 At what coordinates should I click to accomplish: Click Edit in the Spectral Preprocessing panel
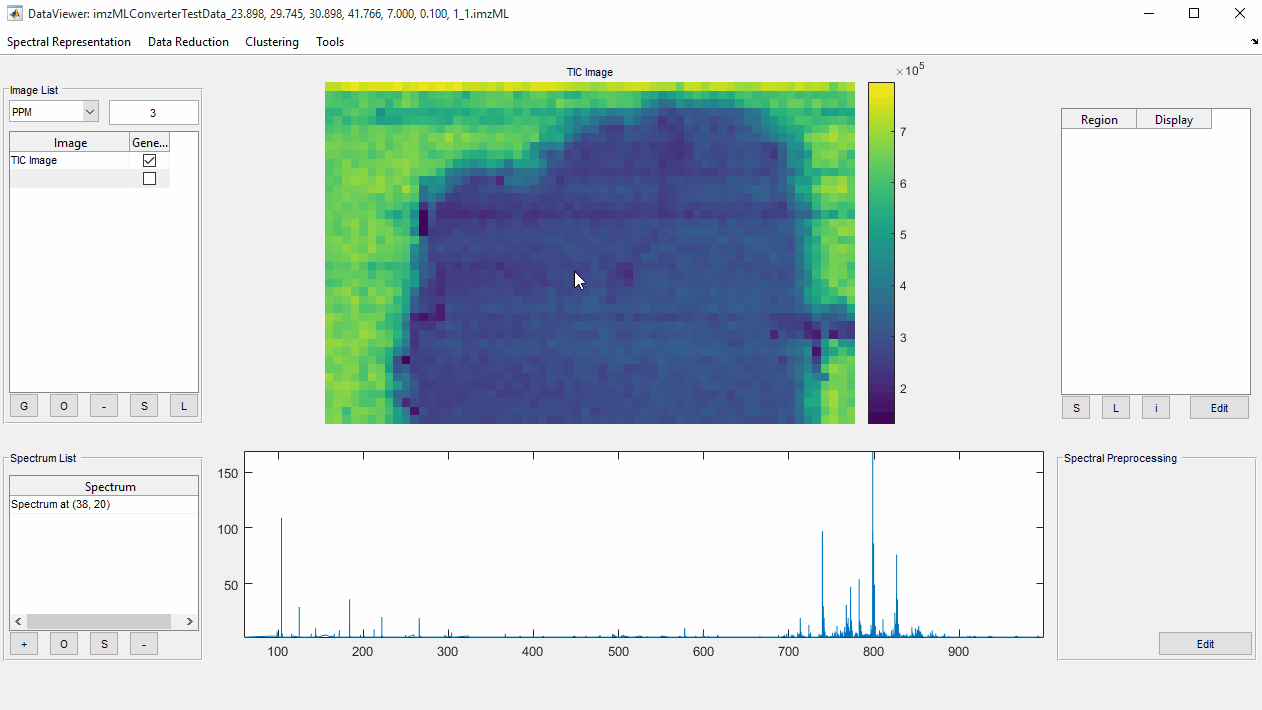point(1205,643)
